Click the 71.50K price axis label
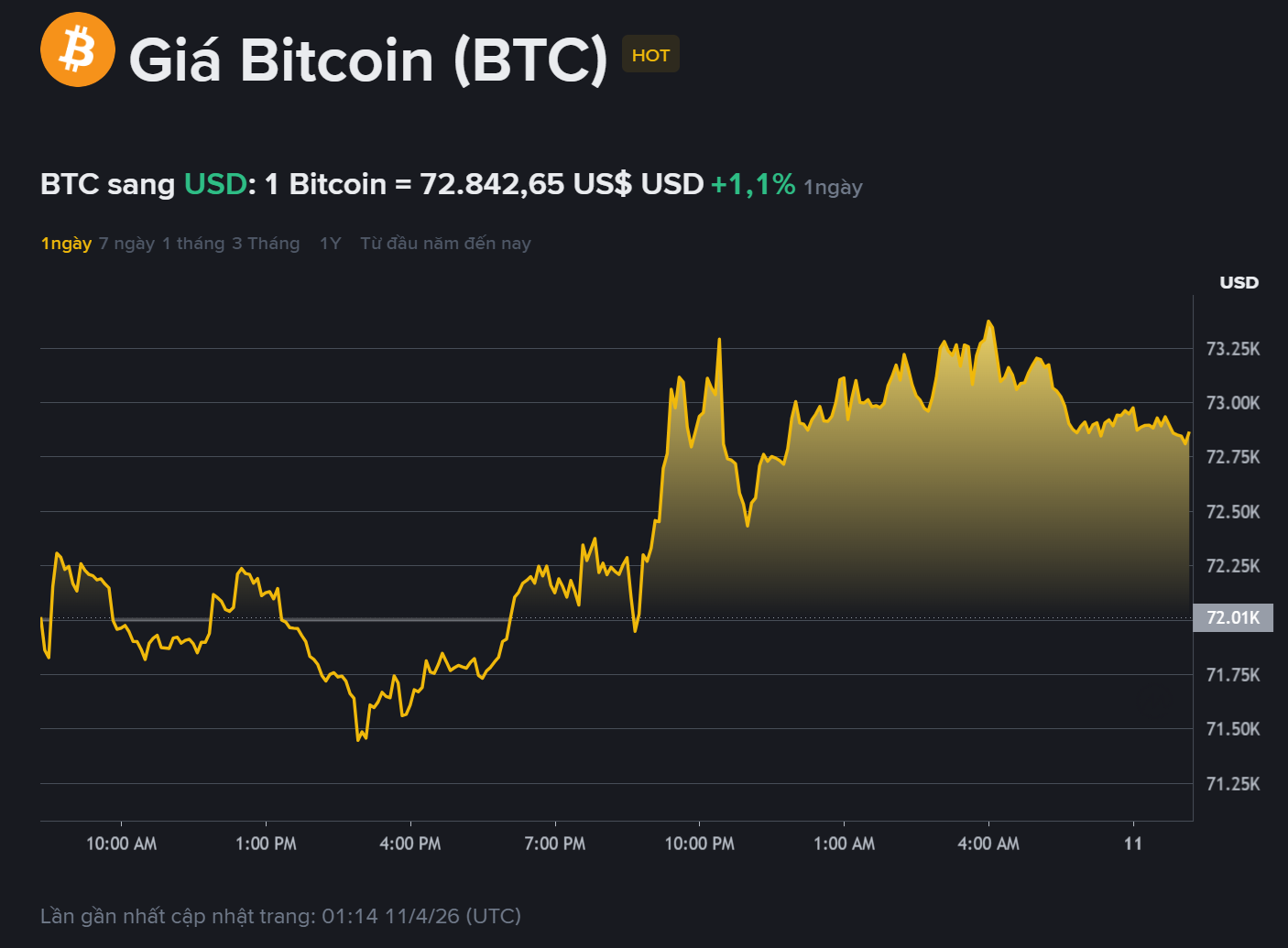1288x948 pixels. pos(1233,729)
